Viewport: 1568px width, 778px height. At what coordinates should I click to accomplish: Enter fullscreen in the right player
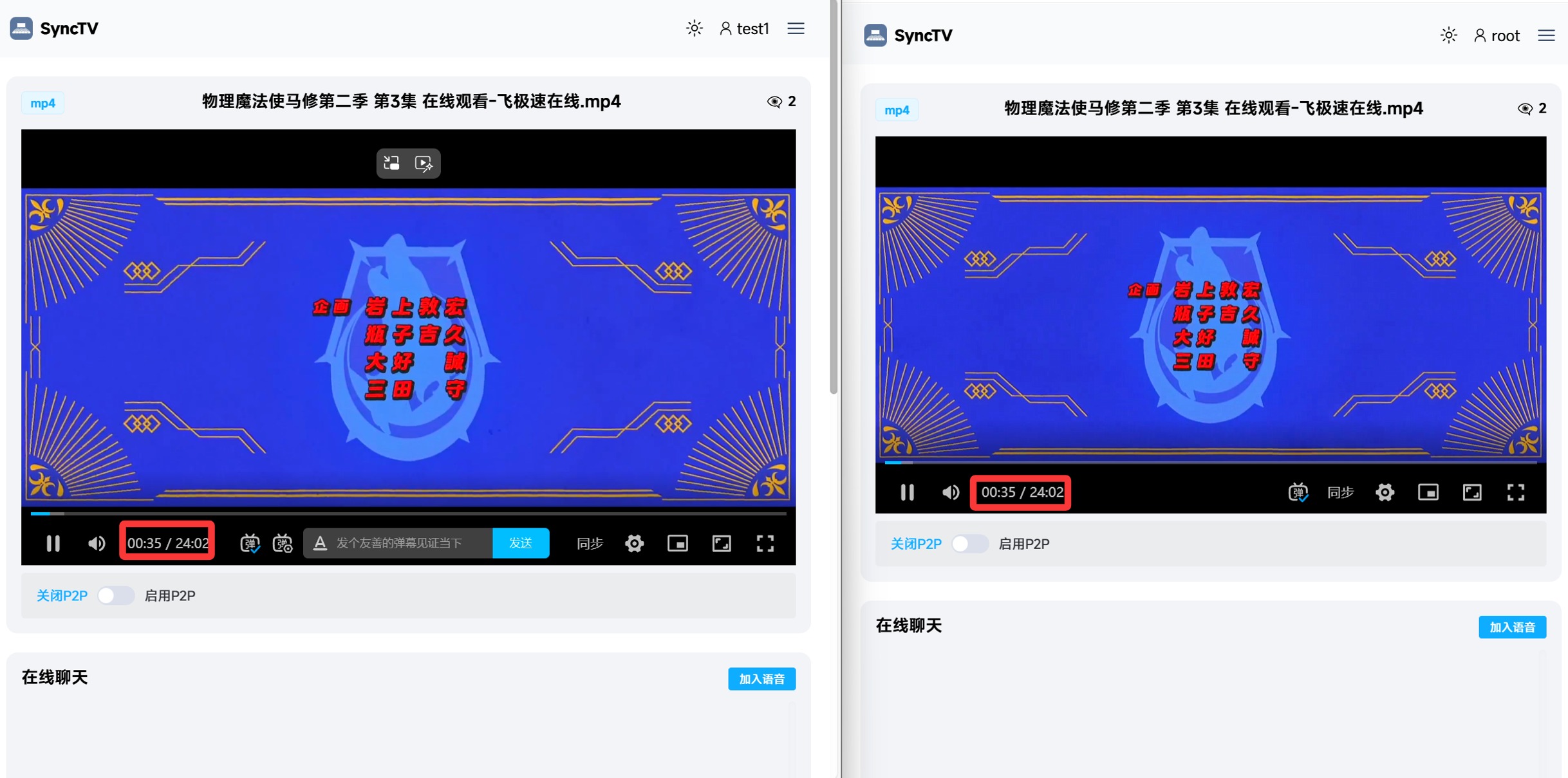(1516, 492)
